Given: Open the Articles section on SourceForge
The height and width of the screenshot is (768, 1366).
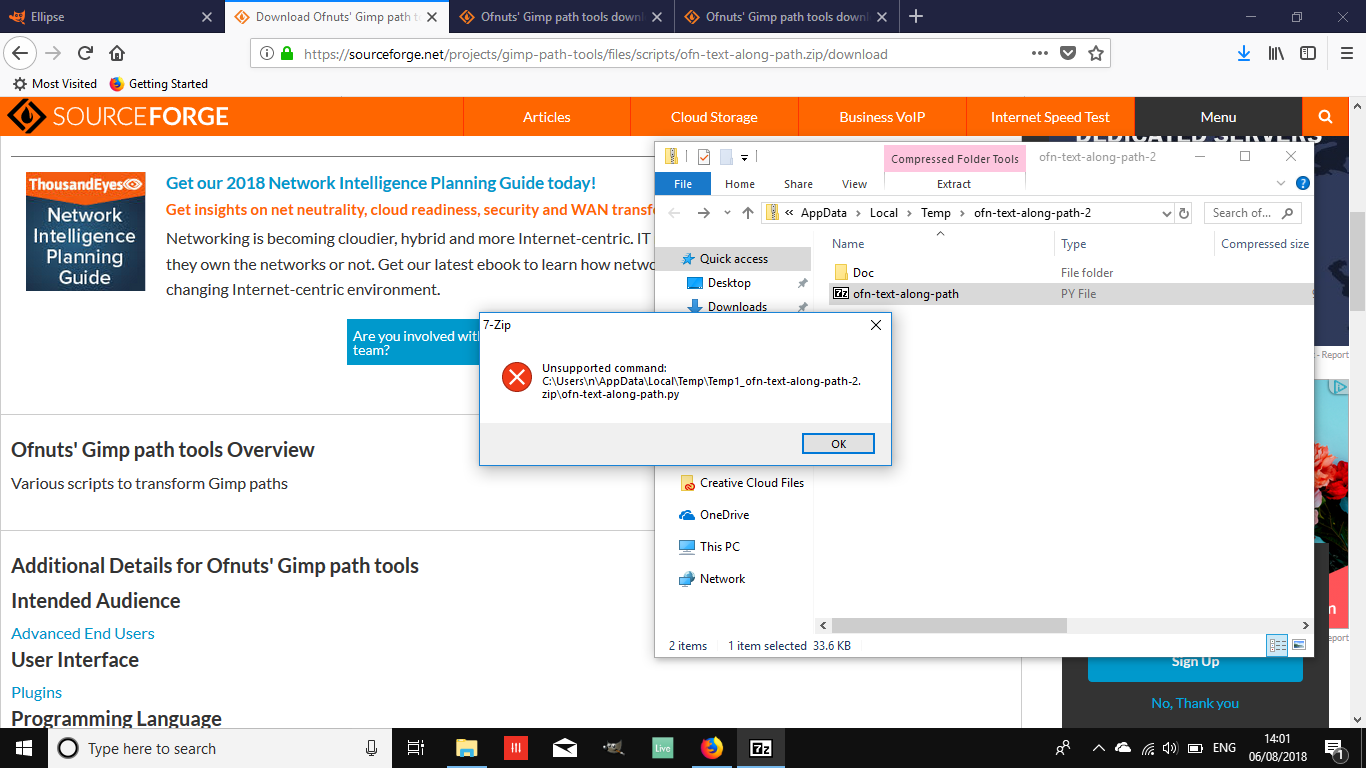Looking at the screenshot, I should point(546,117).
